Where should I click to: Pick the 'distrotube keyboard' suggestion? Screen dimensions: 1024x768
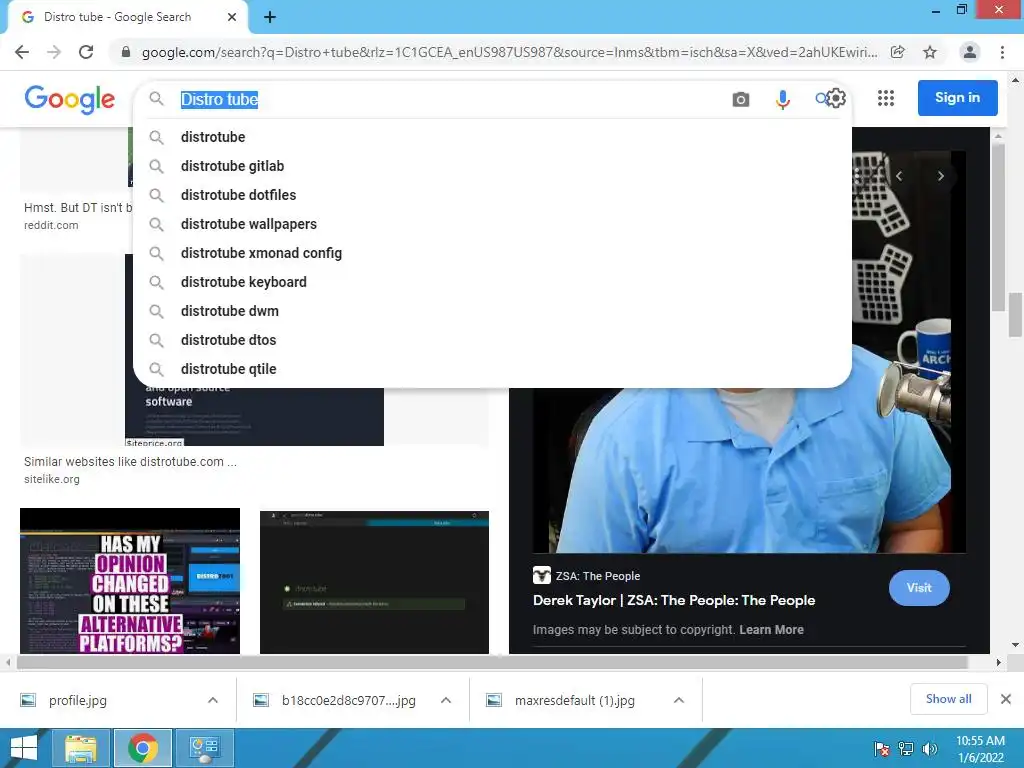492,282
